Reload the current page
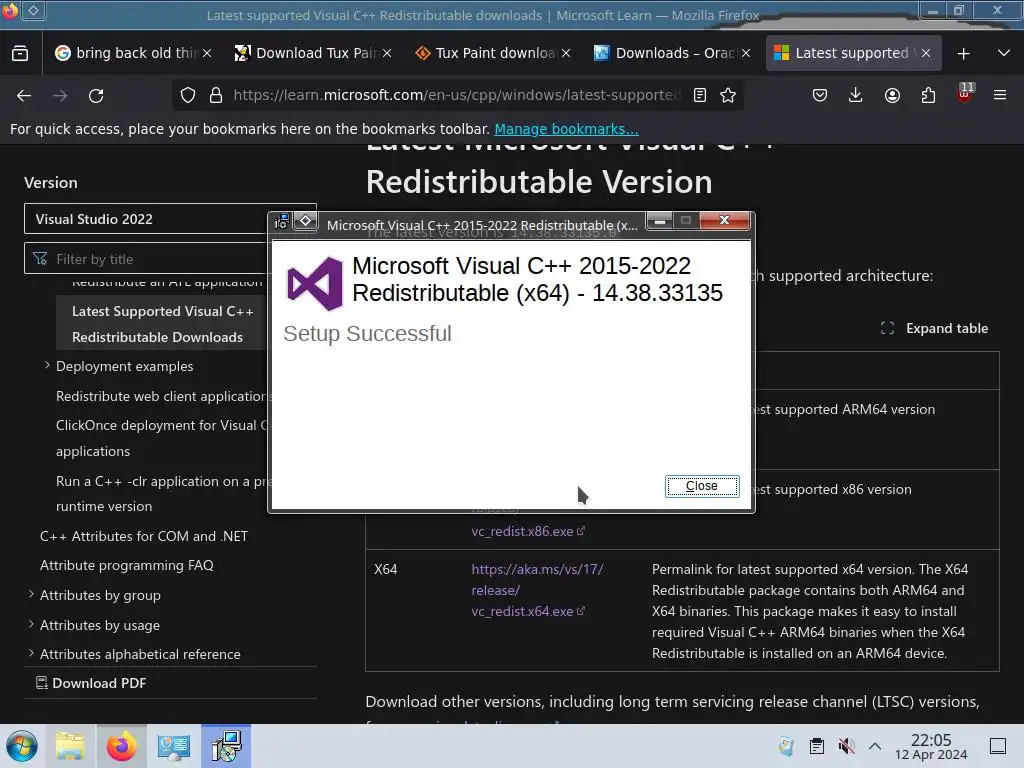The height and width of the screenshot is (768, 1024). pos(96,95)
